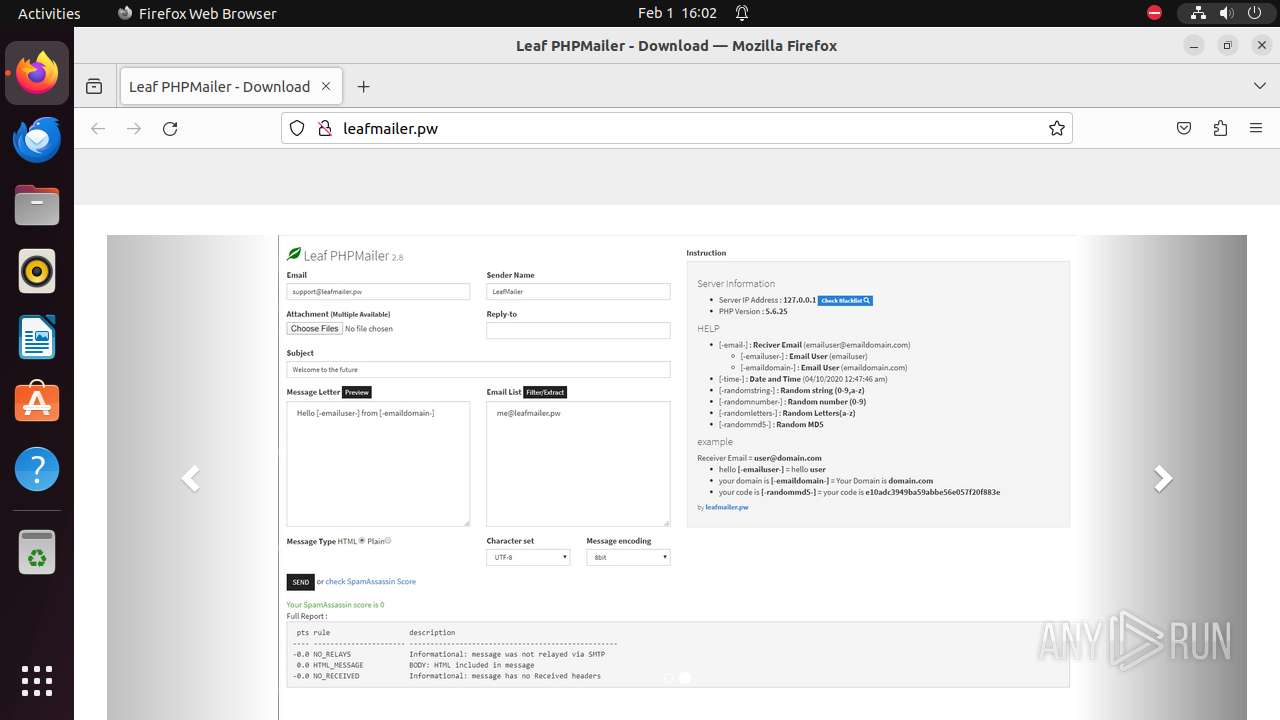This screenshot has height=720, width=1280.
Task: Click the insecure connection lock icon
Action: (x=324, y=128)
